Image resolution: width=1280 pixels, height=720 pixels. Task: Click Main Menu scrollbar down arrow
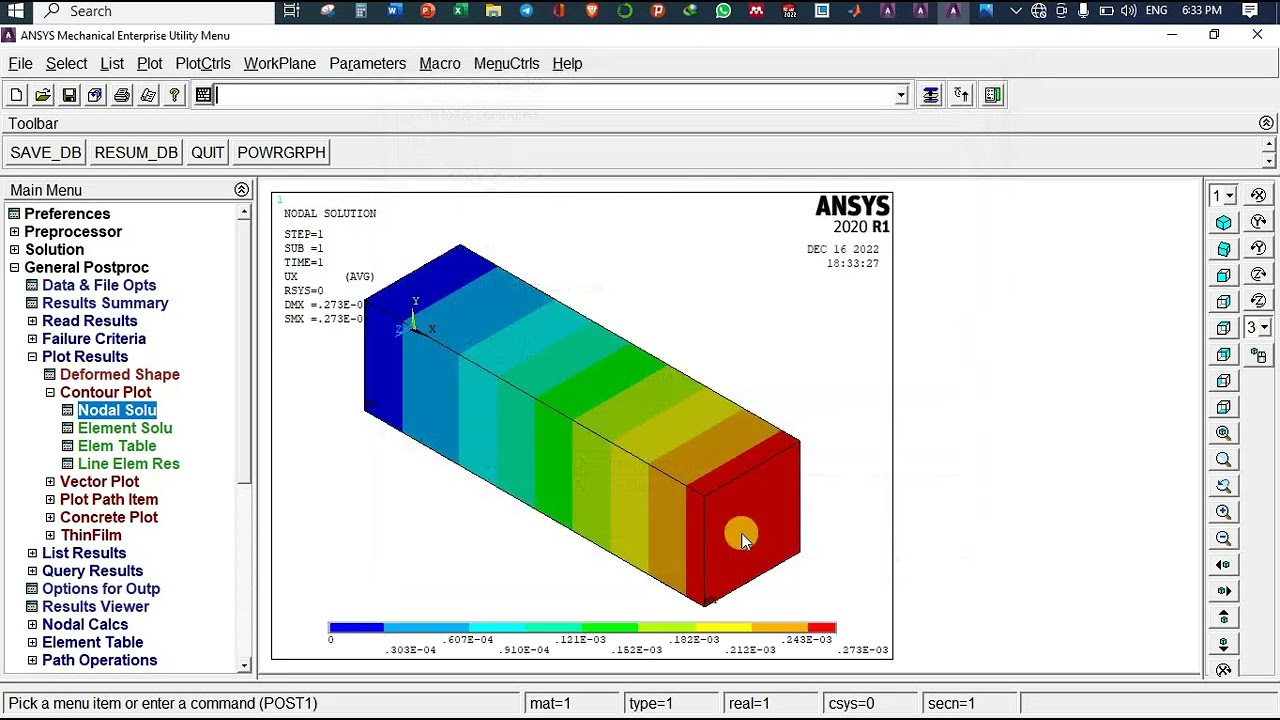[244, 665]
